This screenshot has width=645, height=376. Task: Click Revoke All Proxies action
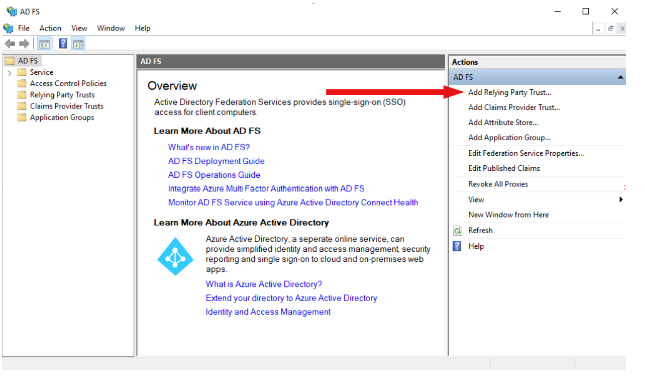click(498, 184)
